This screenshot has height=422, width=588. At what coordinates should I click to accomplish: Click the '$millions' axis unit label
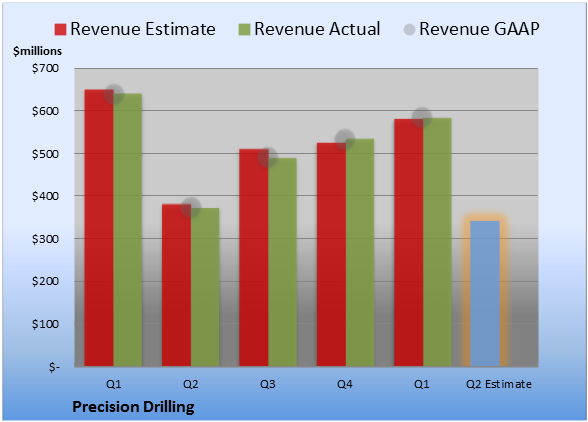pyautogui.click(x=37, y=51)
